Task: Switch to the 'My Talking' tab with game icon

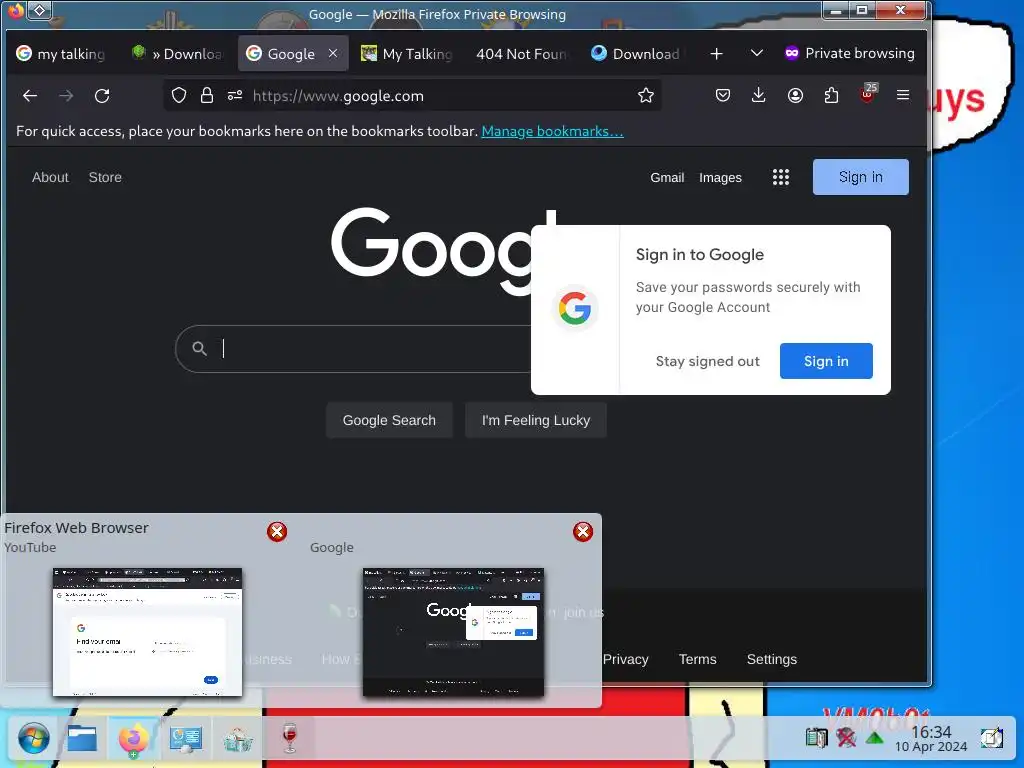Action: point(406,54)
